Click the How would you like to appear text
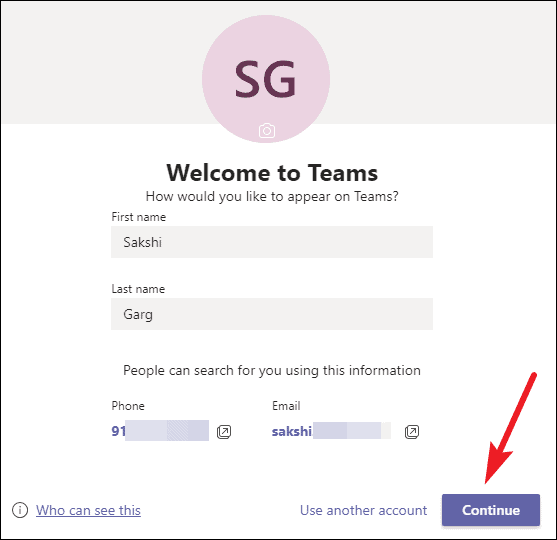This screenshot has width=557, height=540. [x=272, y=196]
